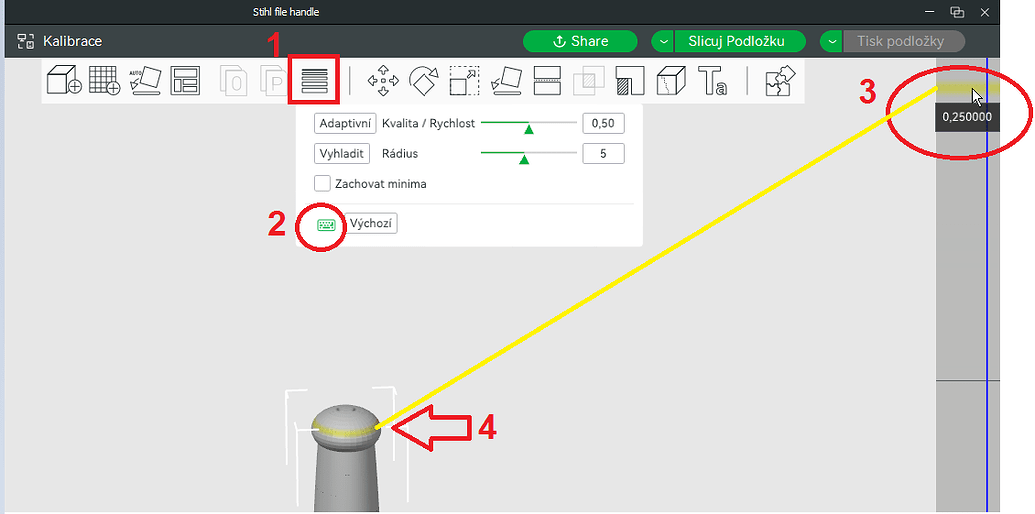
Task: Click the Adaptivní button
Action: pyautogui.click(x=345, y=123)
